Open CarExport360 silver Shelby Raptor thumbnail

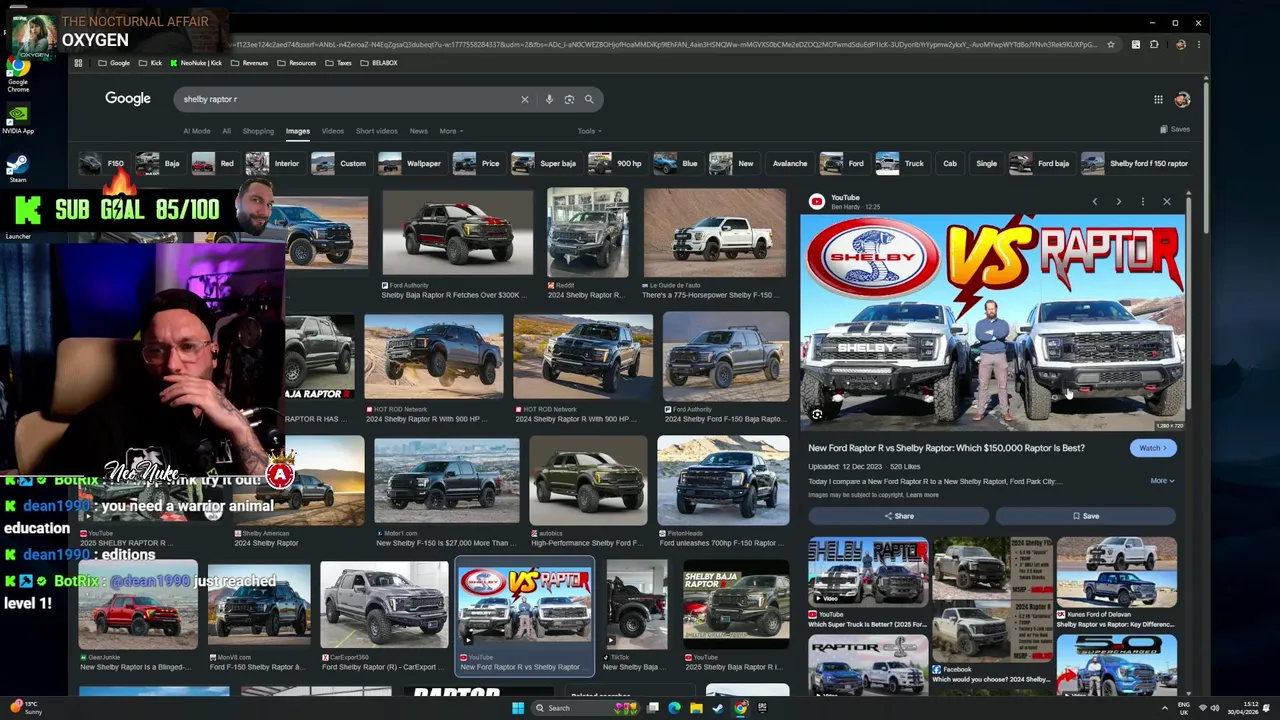[x=384, y=605]
